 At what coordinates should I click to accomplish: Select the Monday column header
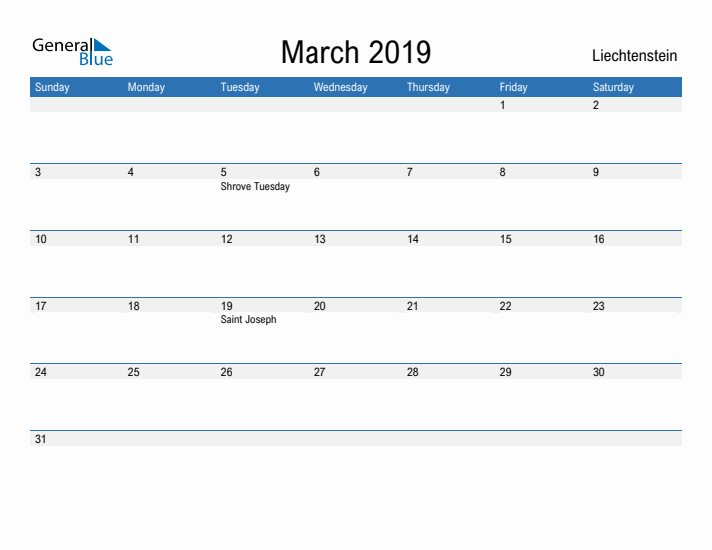coord(146,87)
